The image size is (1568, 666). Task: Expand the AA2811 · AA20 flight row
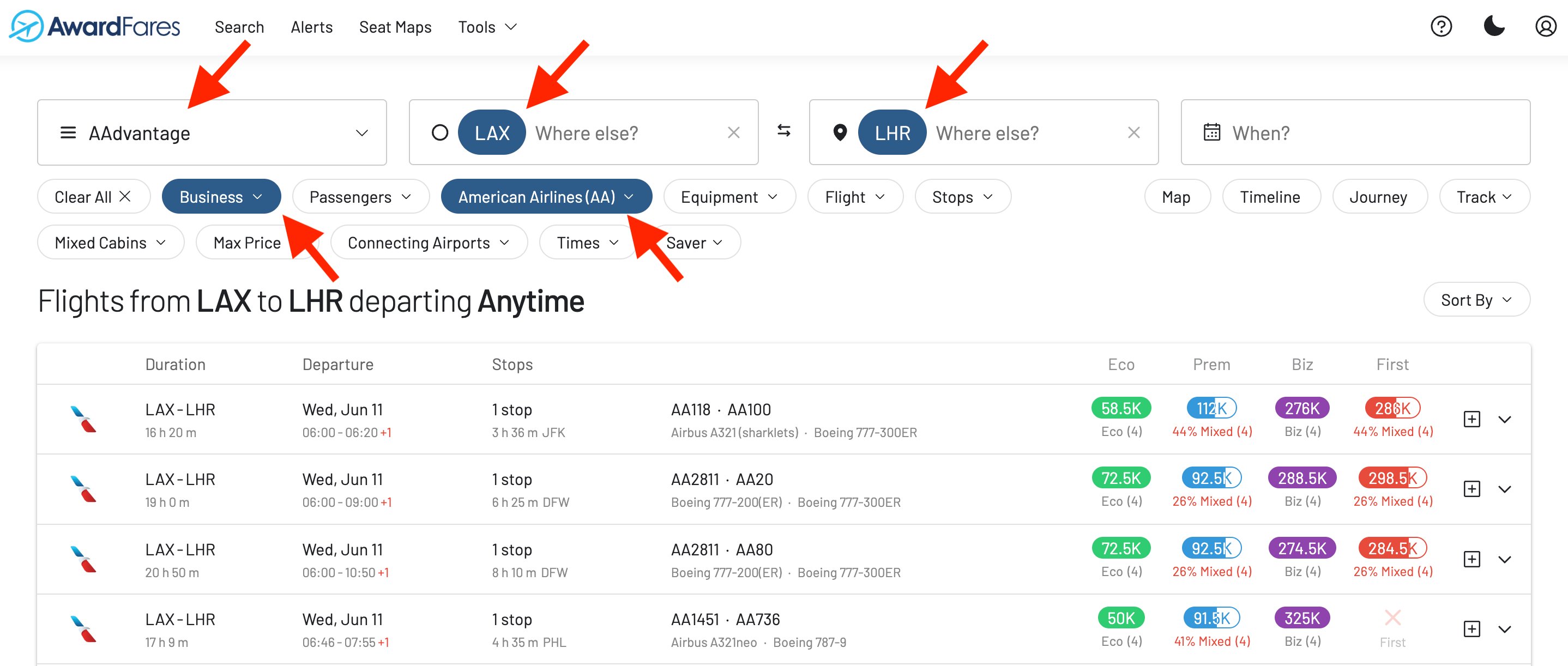click(1505, 489)
